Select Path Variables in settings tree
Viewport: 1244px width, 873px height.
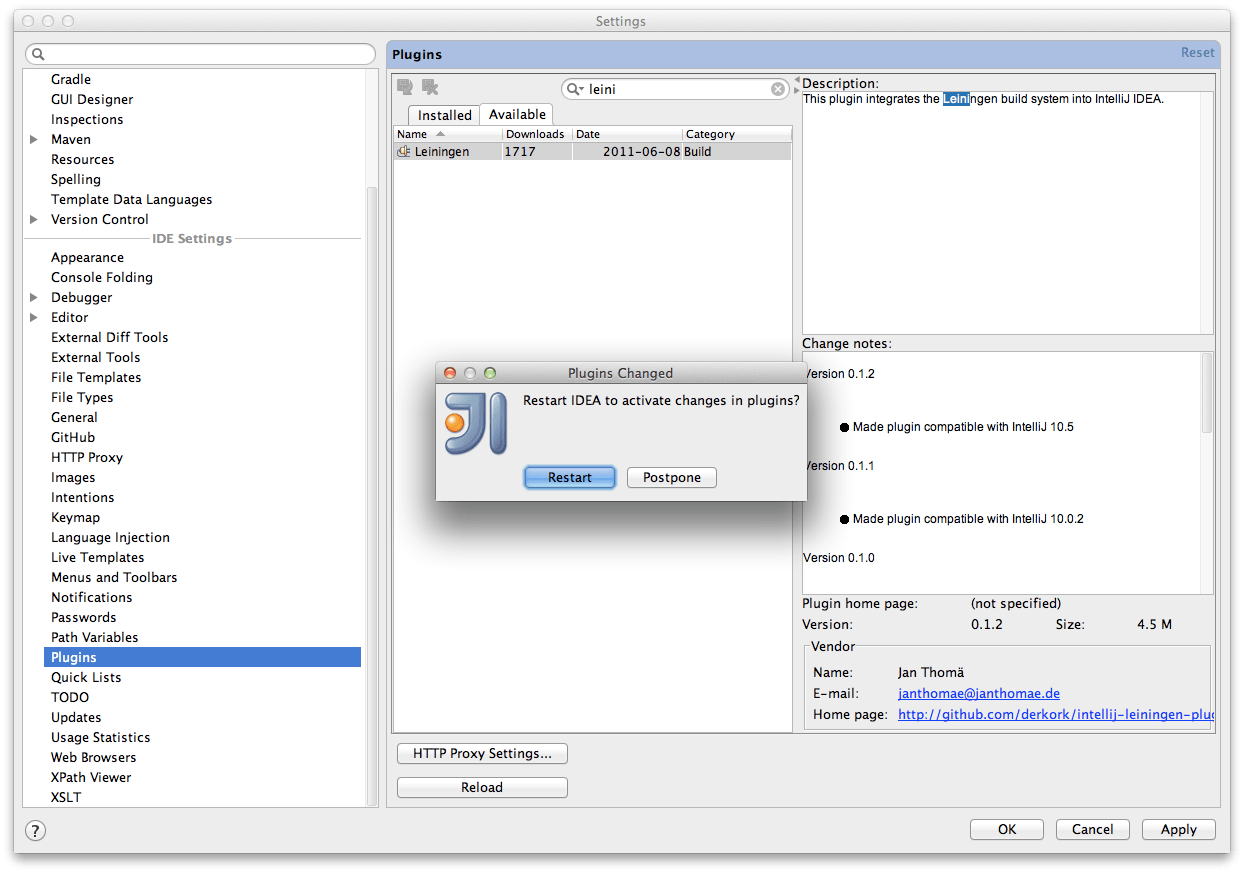click(94, 637)
